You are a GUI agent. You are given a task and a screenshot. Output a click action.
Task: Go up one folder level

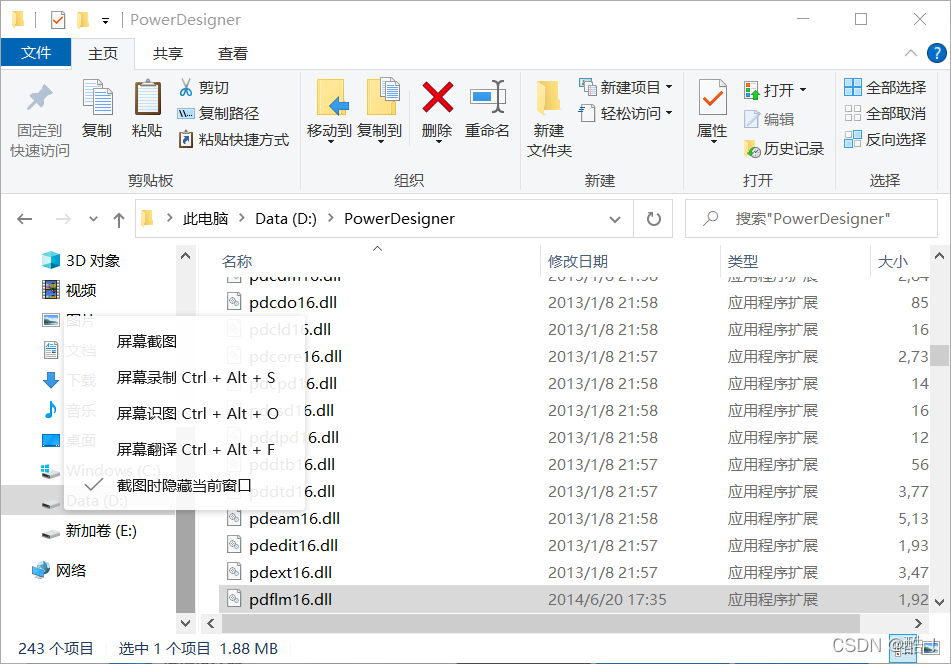[x=119, y=220]
